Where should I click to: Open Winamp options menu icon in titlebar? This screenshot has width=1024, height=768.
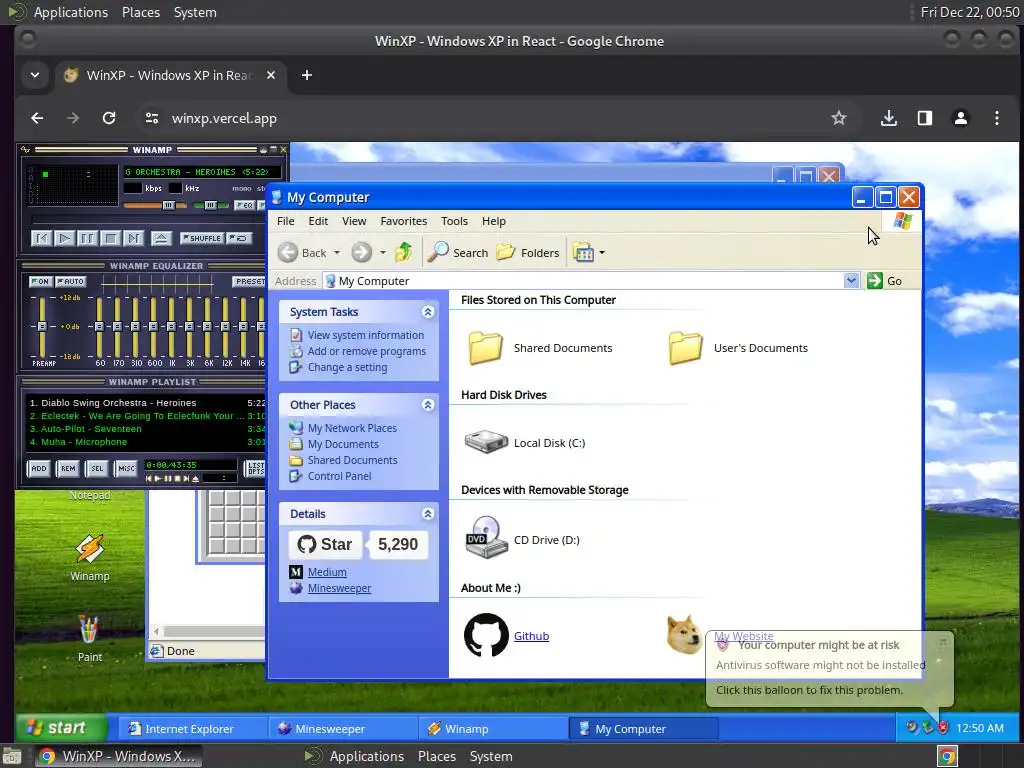tap(25, 150)
